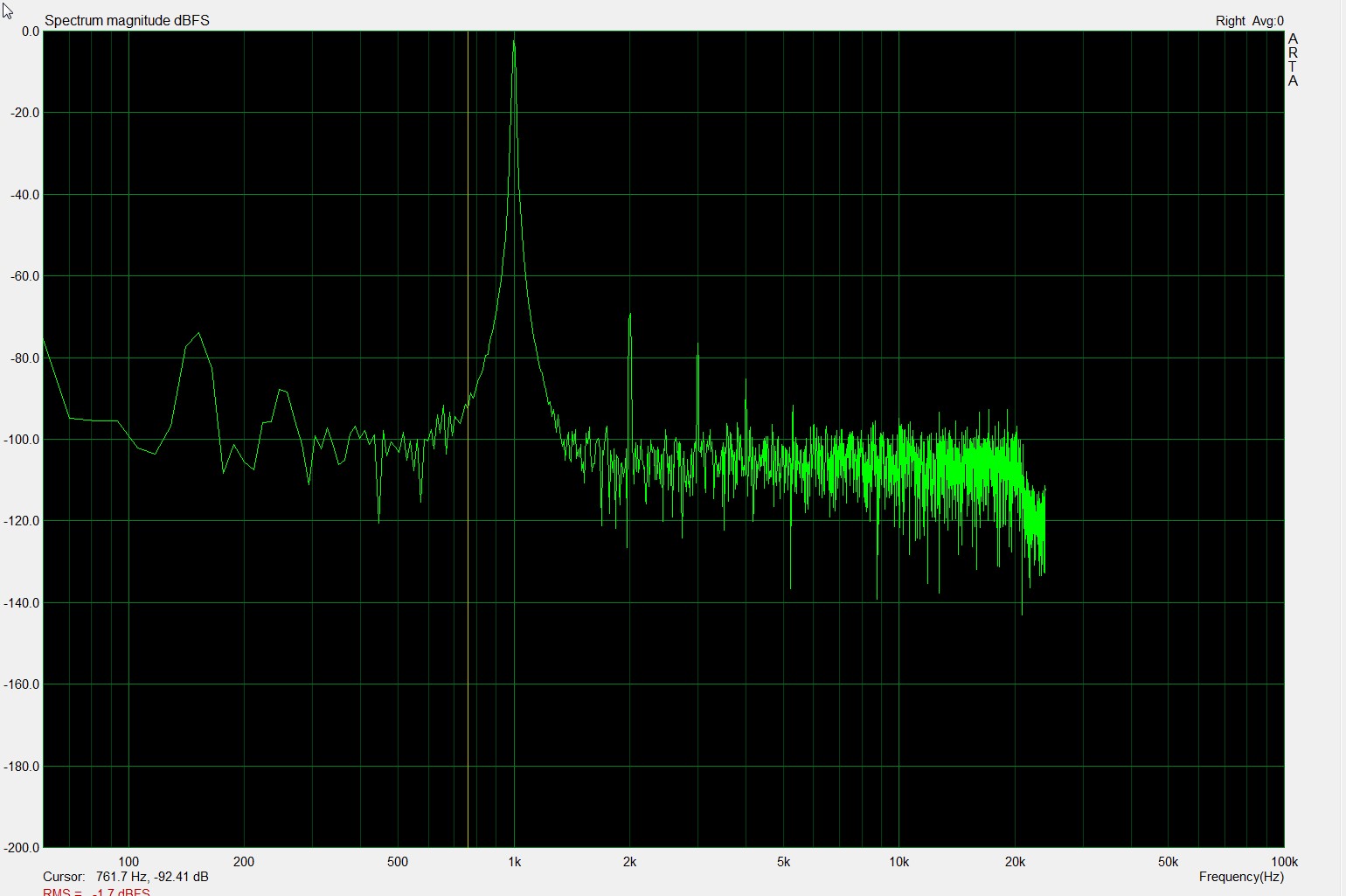1346x896 pixels.
Task: Click the -60.0 y-axis label
Action: [25, 276]
